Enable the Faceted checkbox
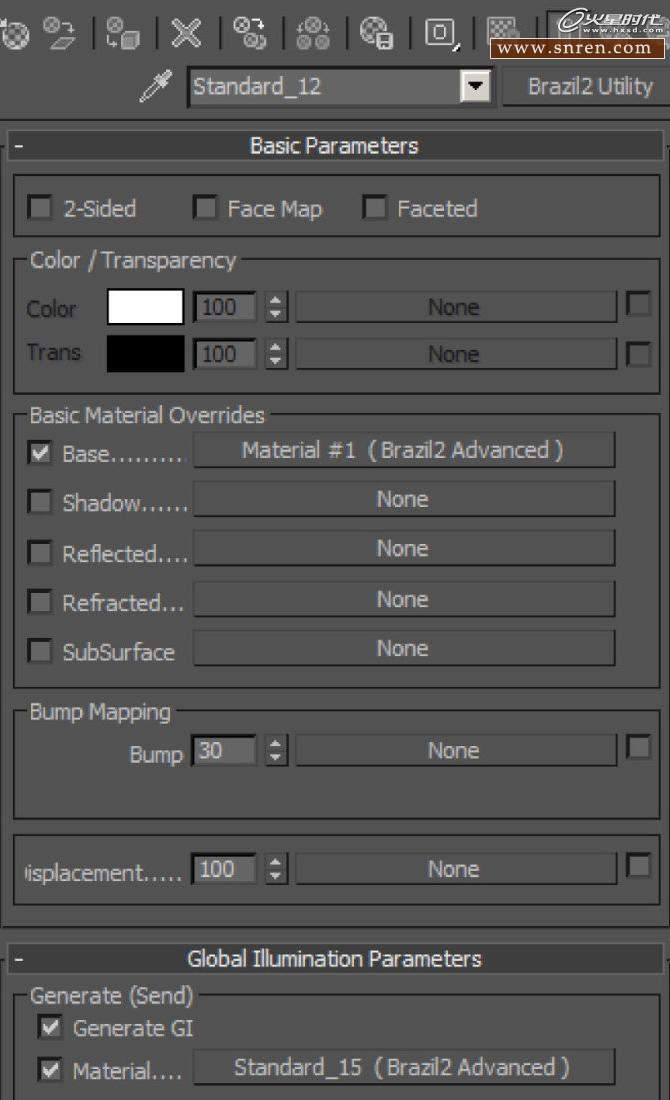This screenshot has height=1100, width=670. click(x=374, y=208)
